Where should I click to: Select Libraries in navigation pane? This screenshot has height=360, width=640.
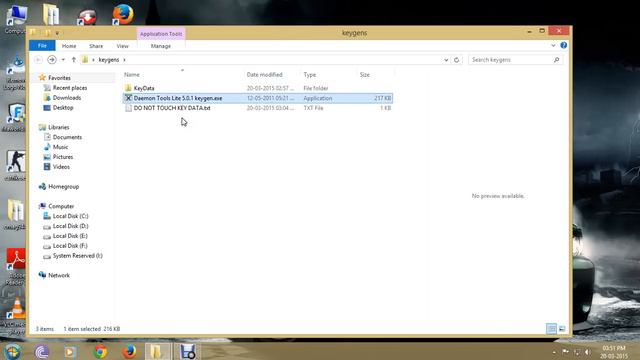pos(58,127)
